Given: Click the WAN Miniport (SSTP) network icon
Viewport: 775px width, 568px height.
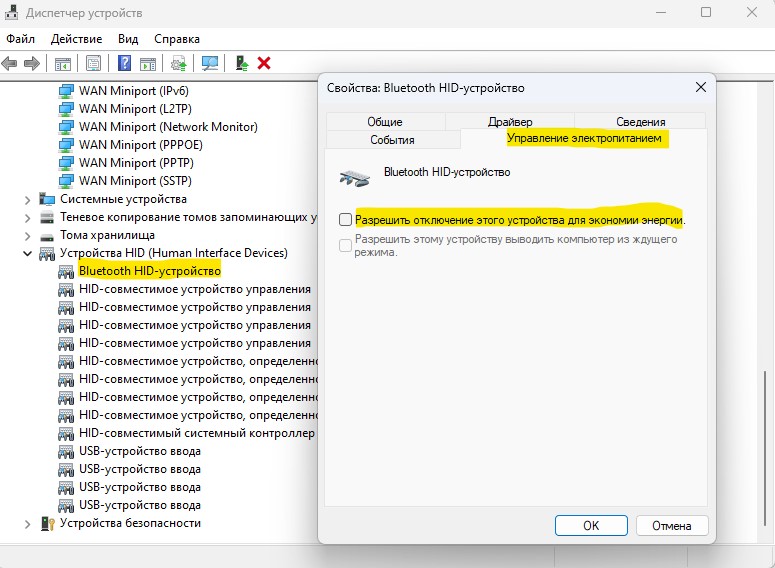Looking at the screenshot, I should 66,181.
